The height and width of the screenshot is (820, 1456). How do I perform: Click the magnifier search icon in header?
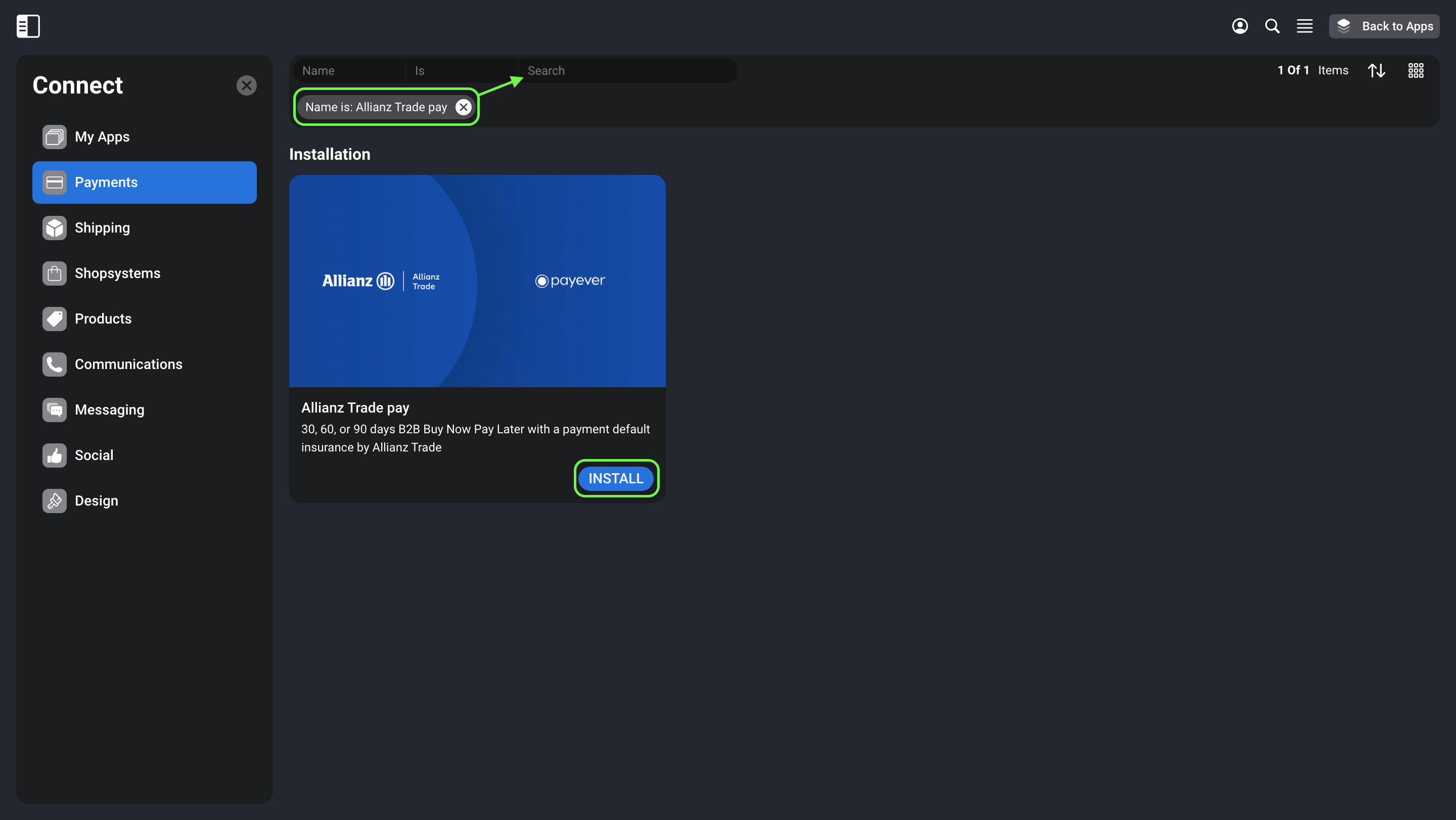1272,26
